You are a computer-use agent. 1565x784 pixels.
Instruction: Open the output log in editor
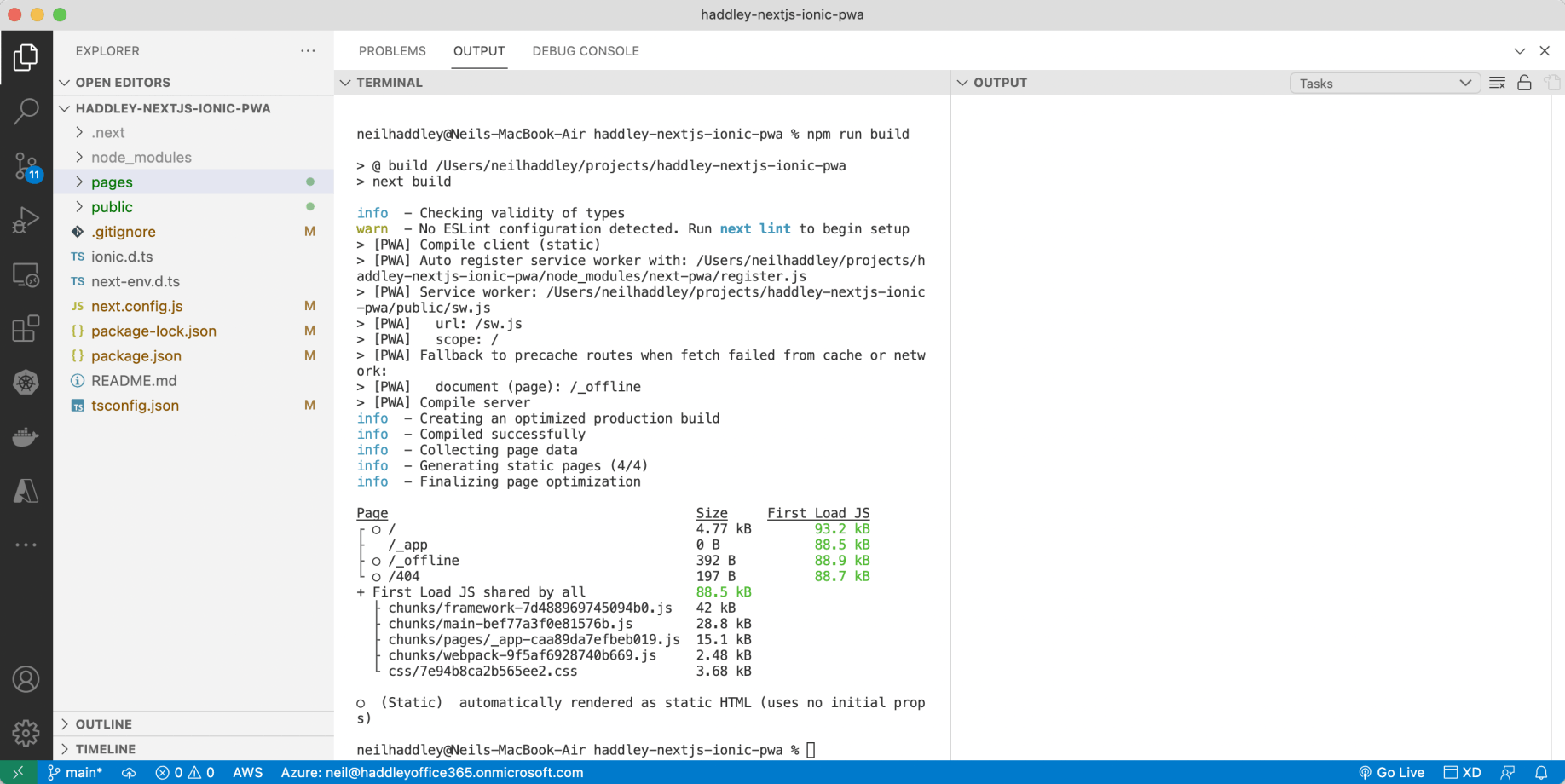tap(1551, 83)
